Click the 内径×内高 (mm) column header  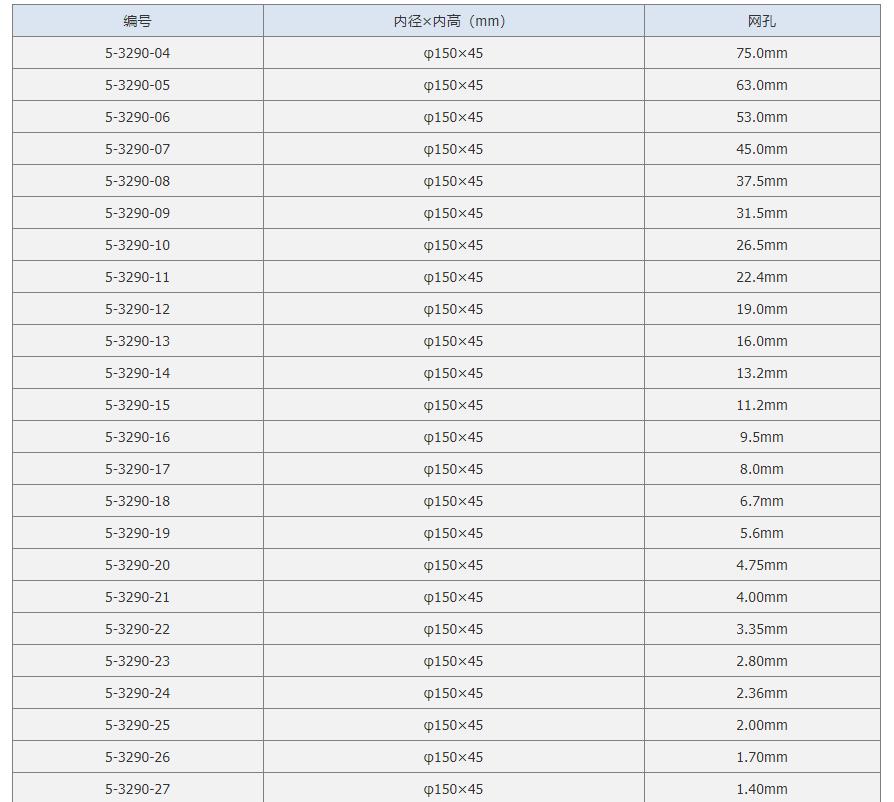click(453, 21)
